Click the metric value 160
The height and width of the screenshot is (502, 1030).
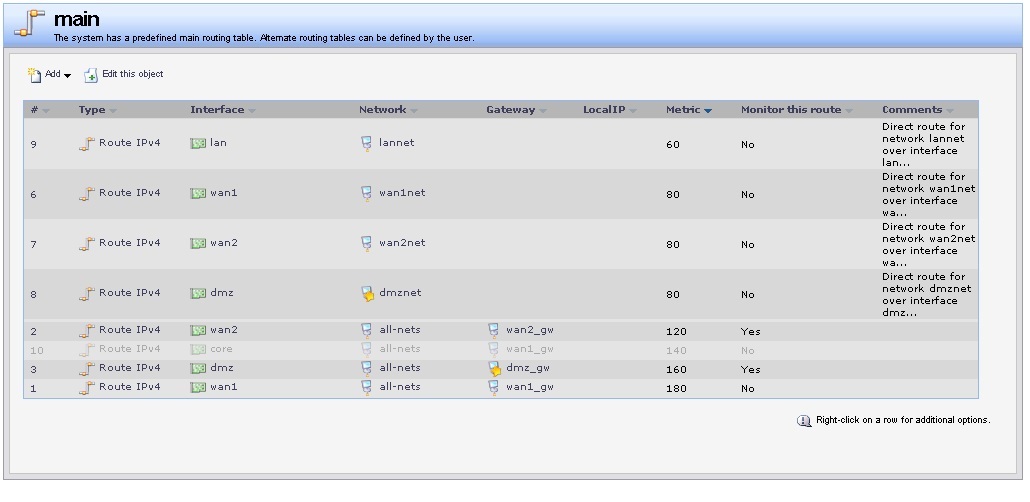pyautogui.click(x=676, y=370)
